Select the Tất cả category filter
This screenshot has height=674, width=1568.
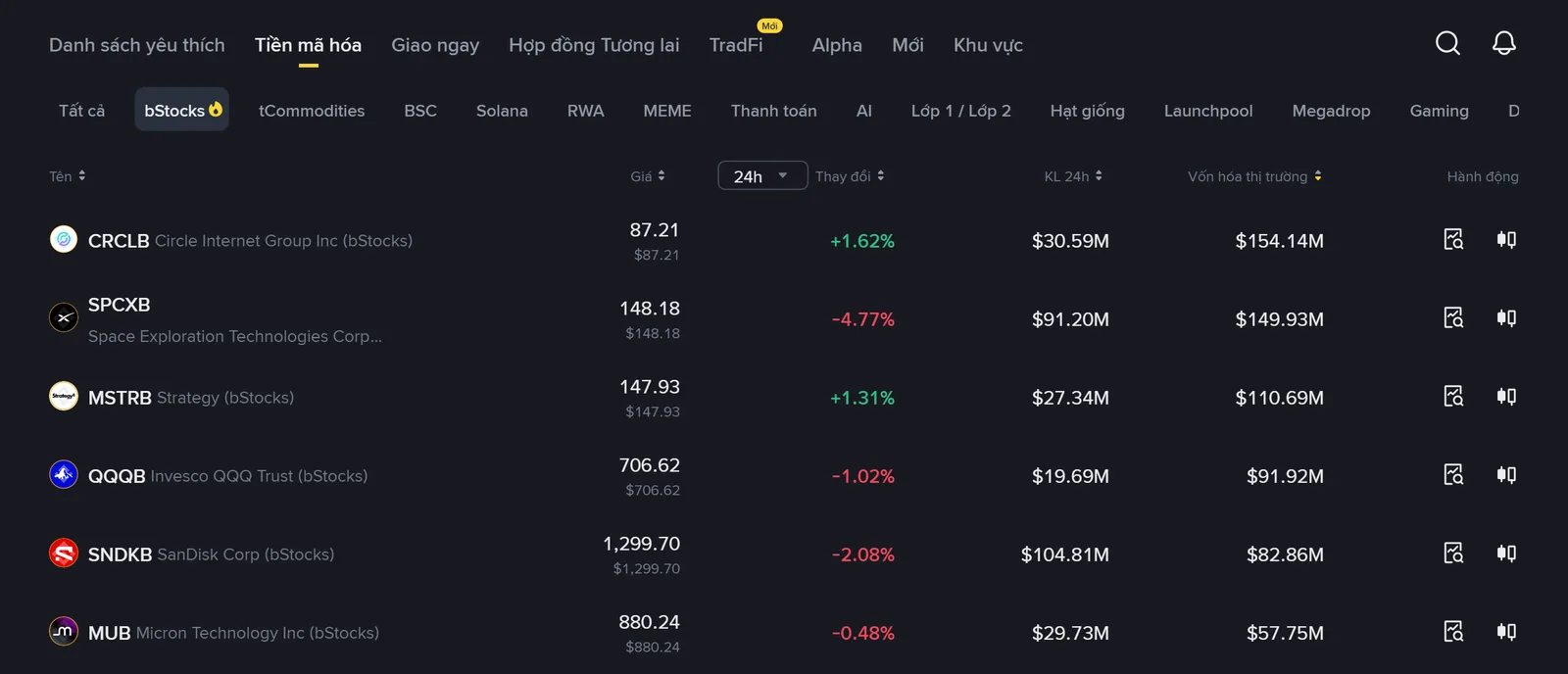pyautogui.click(x=81, y=111)
